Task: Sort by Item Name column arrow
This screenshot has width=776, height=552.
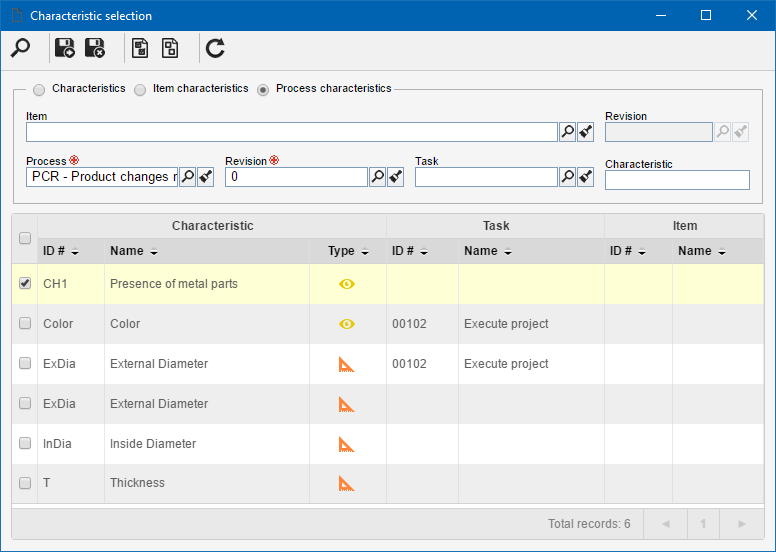Action: pos(722,252)
